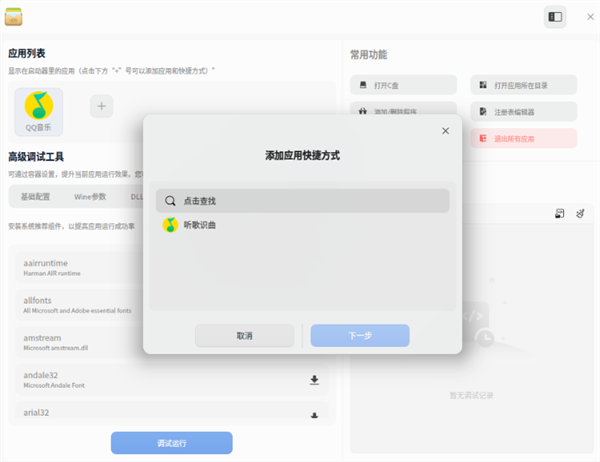Open 注册表编辑器

tap(523, 112)
